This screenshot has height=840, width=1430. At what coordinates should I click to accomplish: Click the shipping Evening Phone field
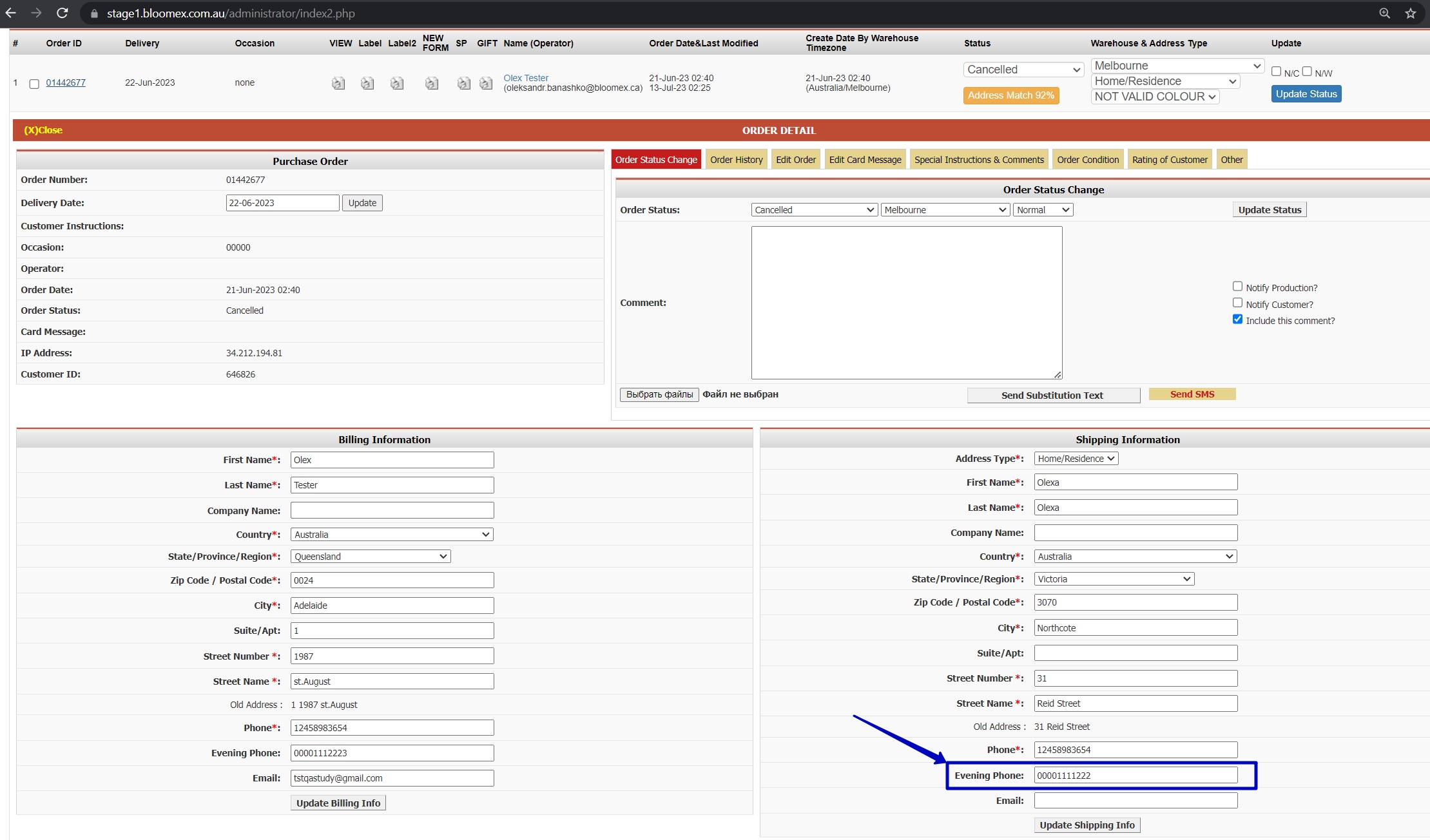pyautogui.click(x=1135, y=776)
